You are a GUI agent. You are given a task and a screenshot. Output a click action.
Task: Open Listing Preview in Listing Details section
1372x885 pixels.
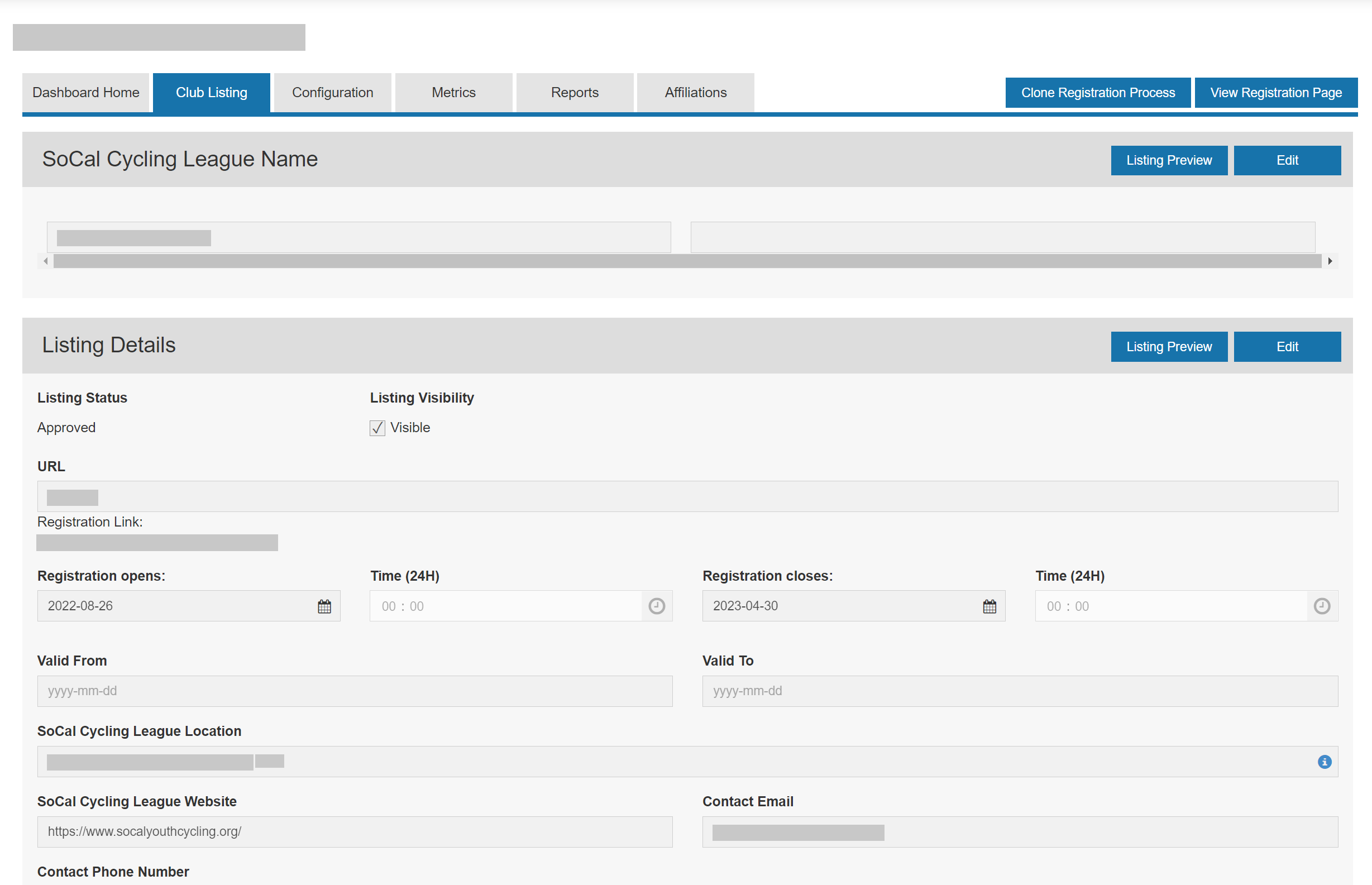1169,347
